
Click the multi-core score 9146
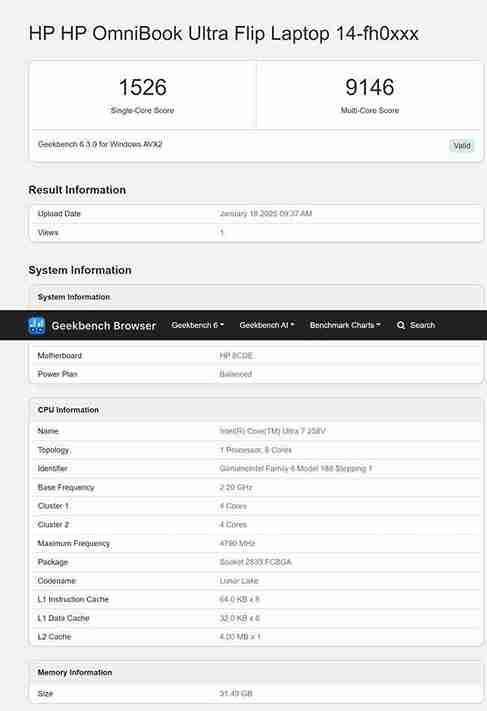[x=370, y=87]
